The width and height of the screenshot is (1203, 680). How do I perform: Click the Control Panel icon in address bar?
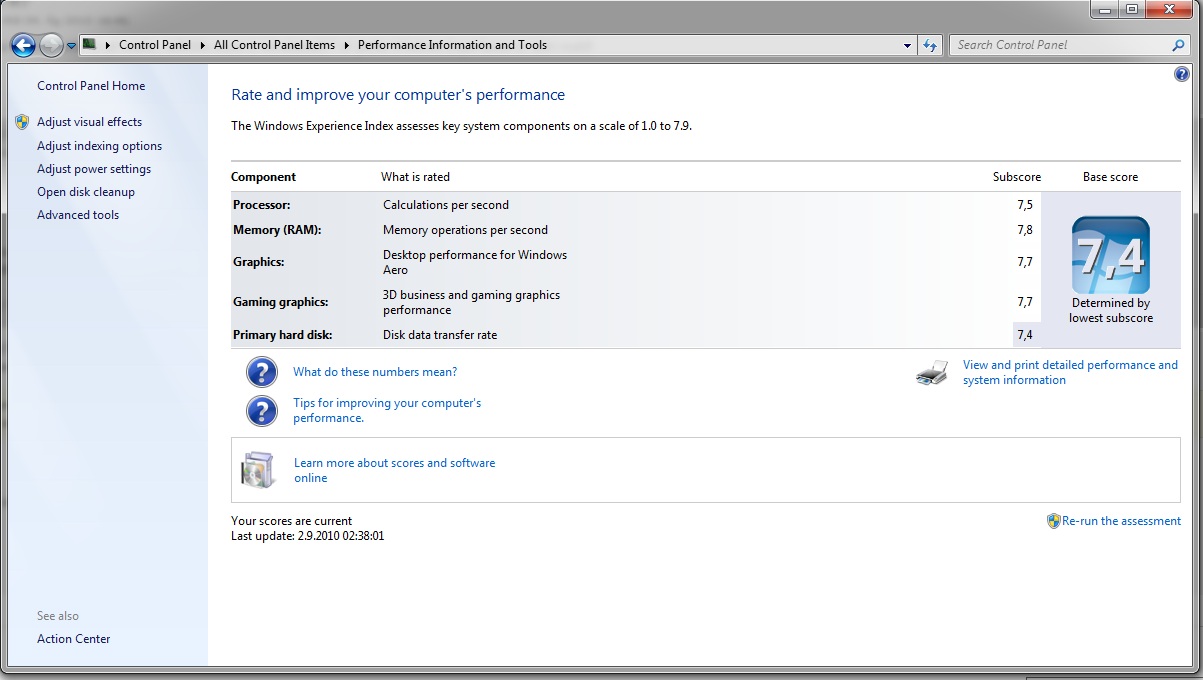(89, 44)
